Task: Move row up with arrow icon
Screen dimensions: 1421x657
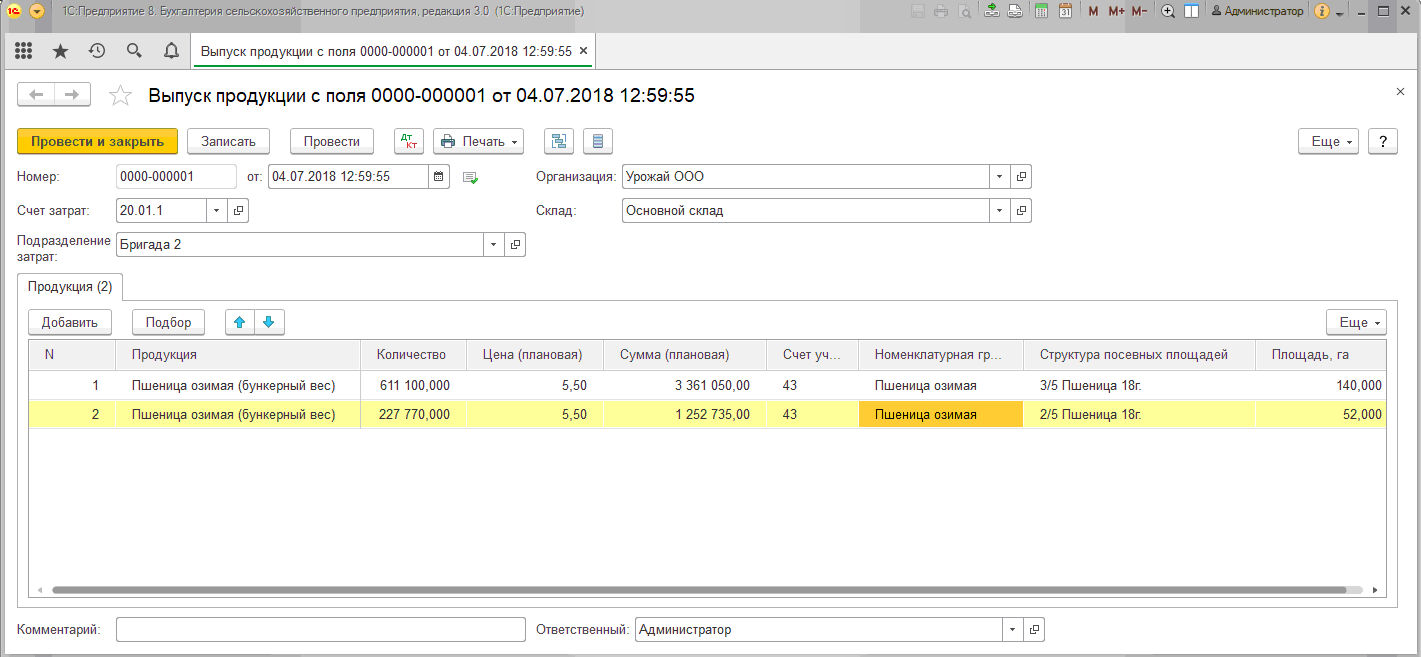Action: 240,322
